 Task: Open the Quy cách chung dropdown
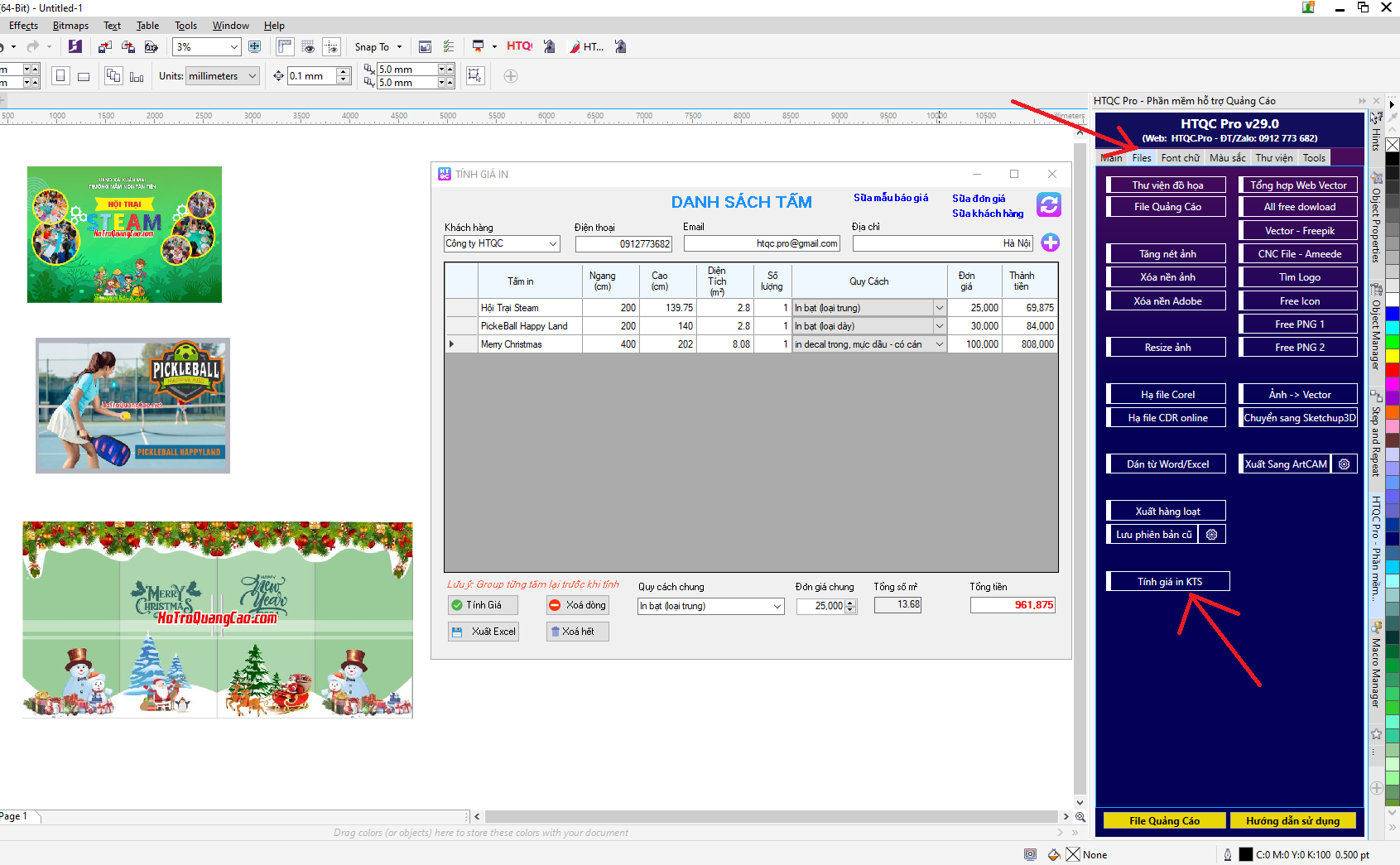(777, 607)
